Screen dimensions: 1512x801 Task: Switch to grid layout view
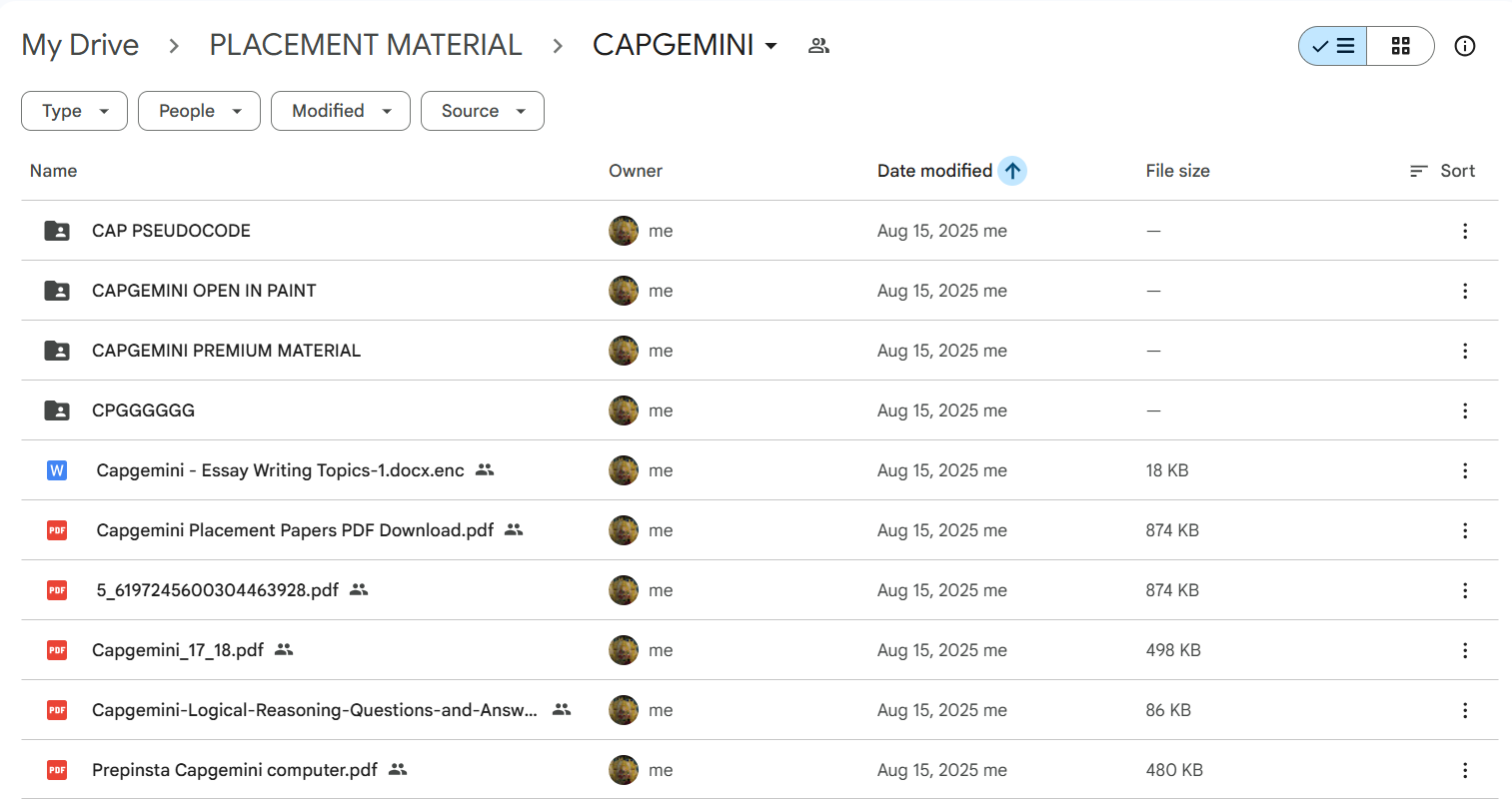(x=1400, y=45)
